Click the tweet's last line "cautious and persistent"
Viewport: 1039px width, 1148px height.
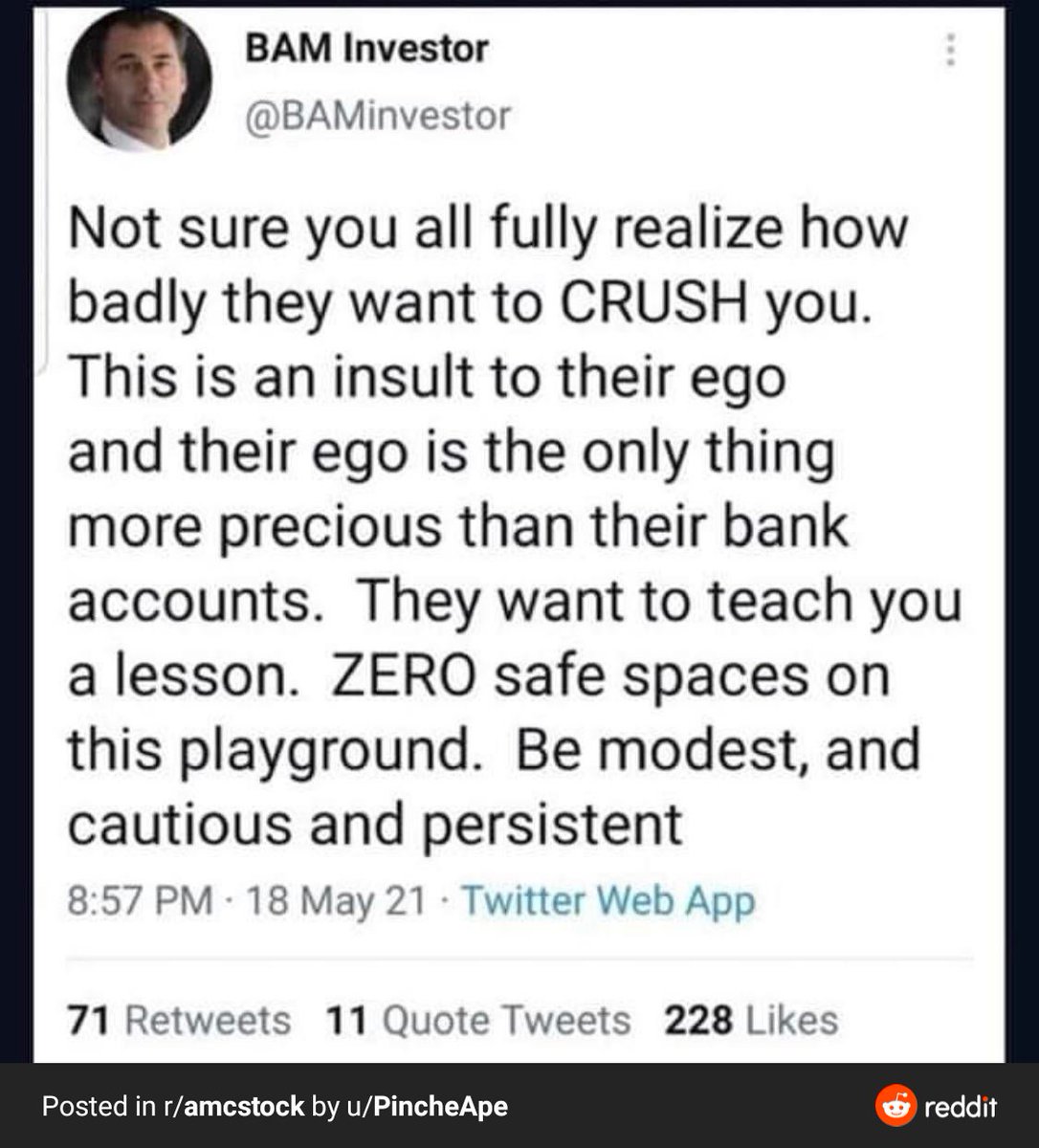click(375, 823)
